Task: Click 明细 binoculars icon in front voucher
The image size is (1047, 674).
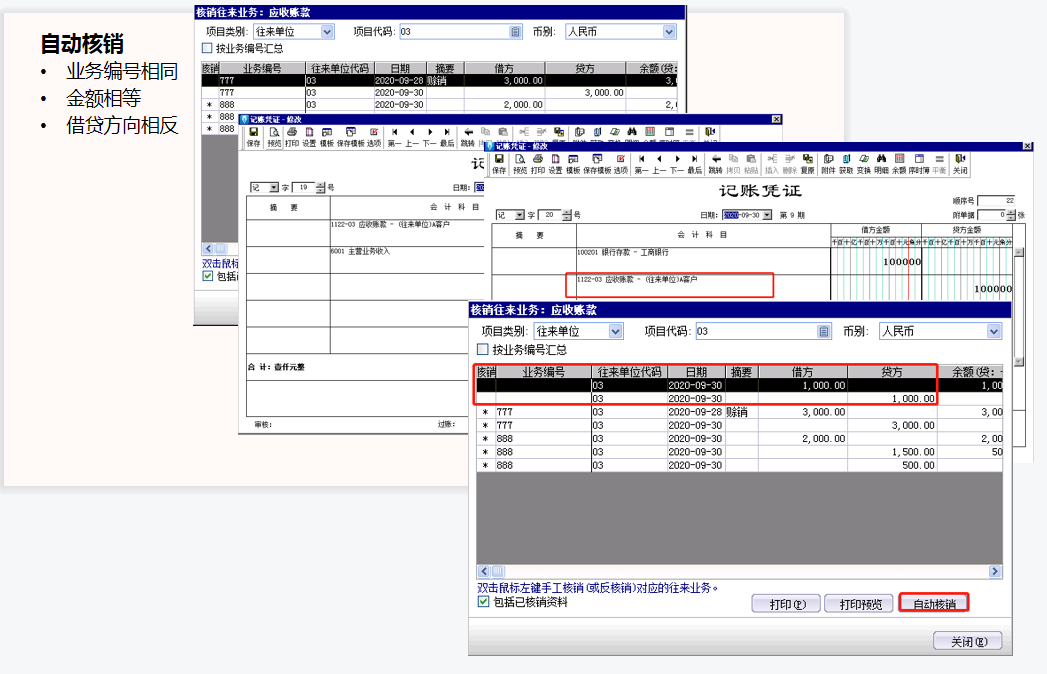Action: pos(881,164)
